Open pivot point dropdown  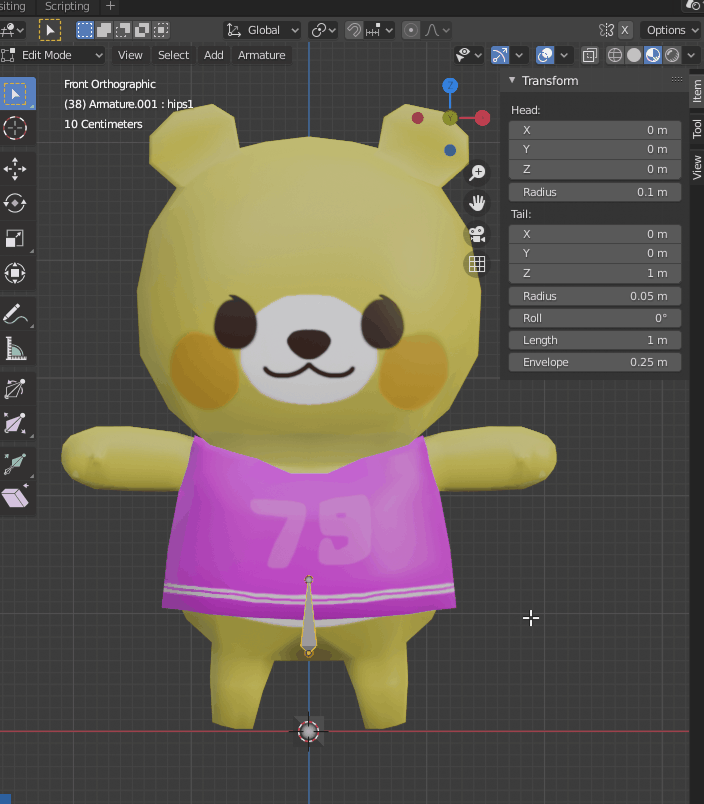(x=323, y=30)
